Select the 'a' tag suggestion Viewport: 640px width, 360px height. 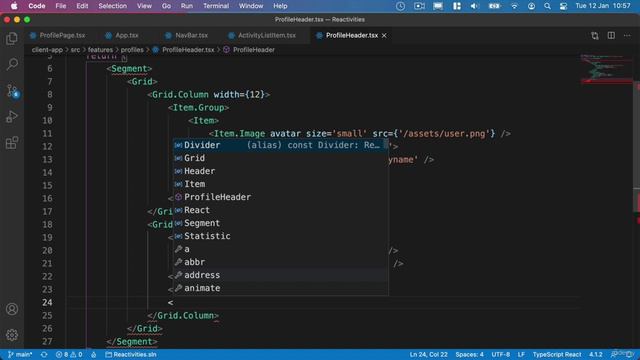[x=280, y=249]
